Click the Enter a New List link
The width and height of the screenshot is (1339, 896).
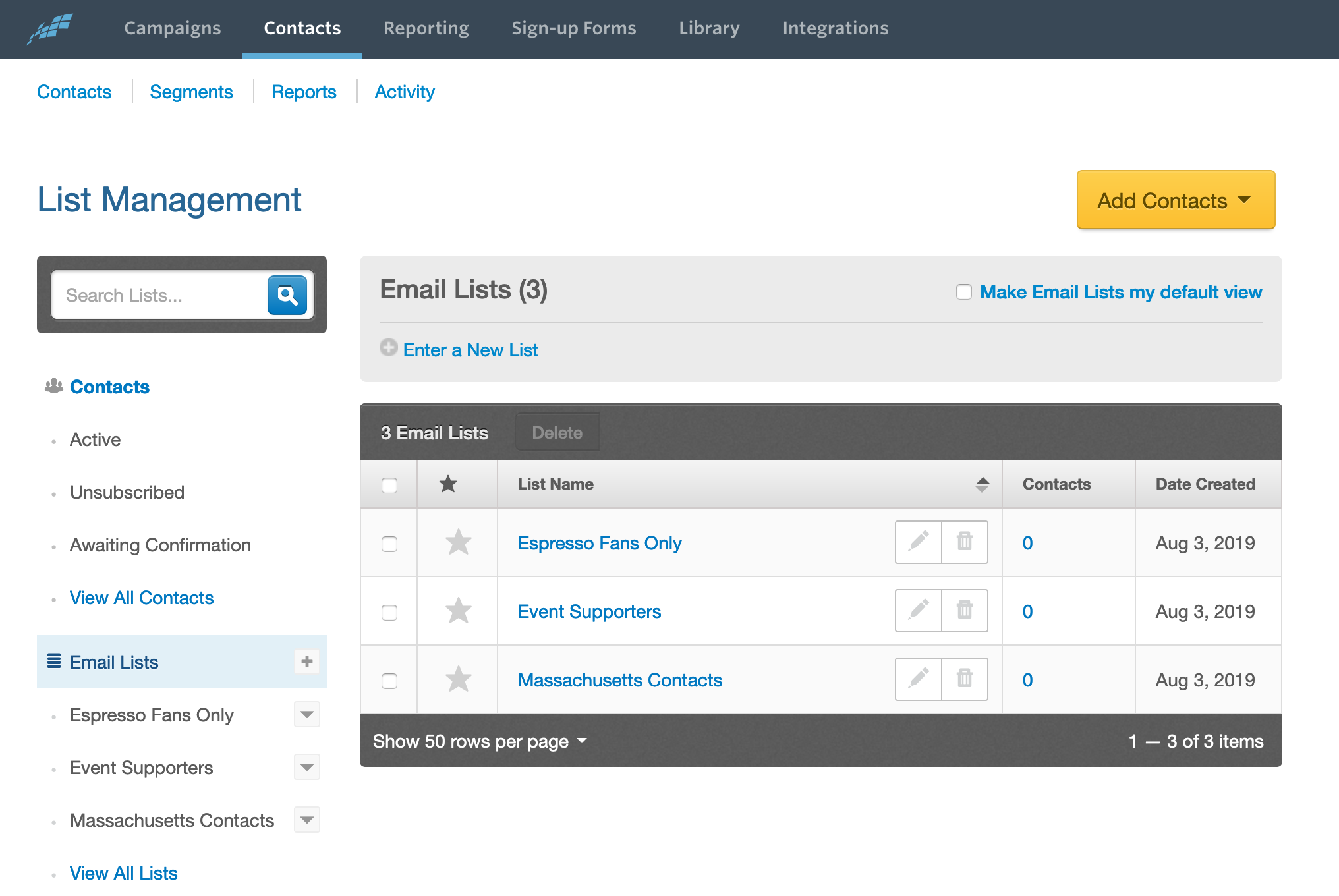(x=470, y=349)
